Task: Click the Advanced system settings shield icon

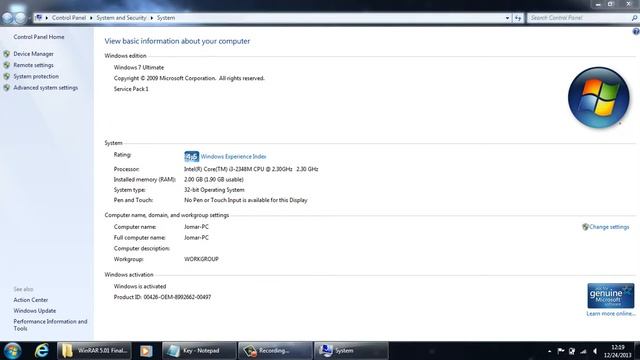Action: (7, 88)
